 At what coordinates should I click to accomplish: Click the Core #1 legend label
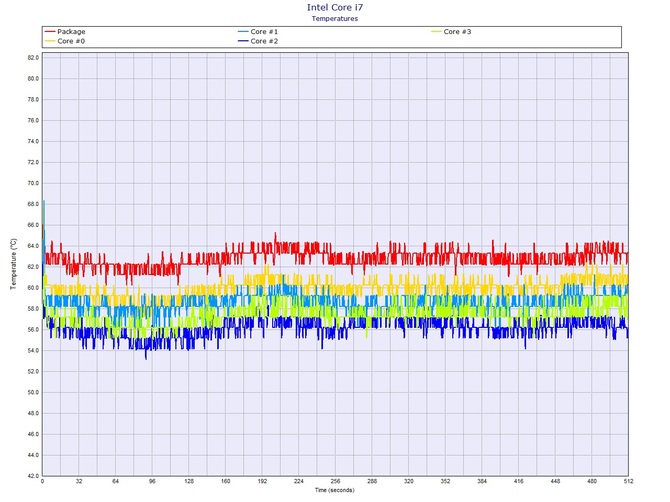[x=264, y=32]
